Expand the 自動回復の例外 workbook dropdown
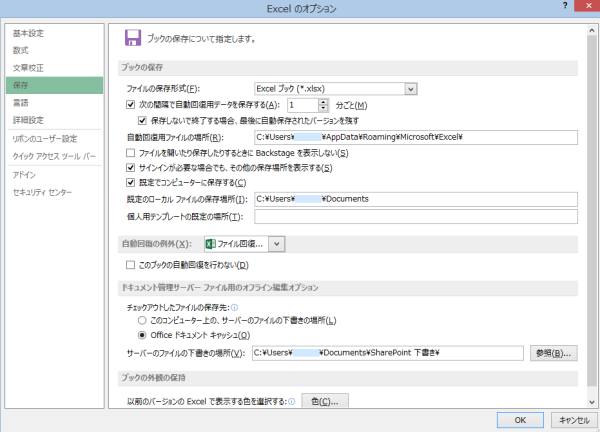Image resolution: width=600 pixels, height=432 pixels. 276,243
